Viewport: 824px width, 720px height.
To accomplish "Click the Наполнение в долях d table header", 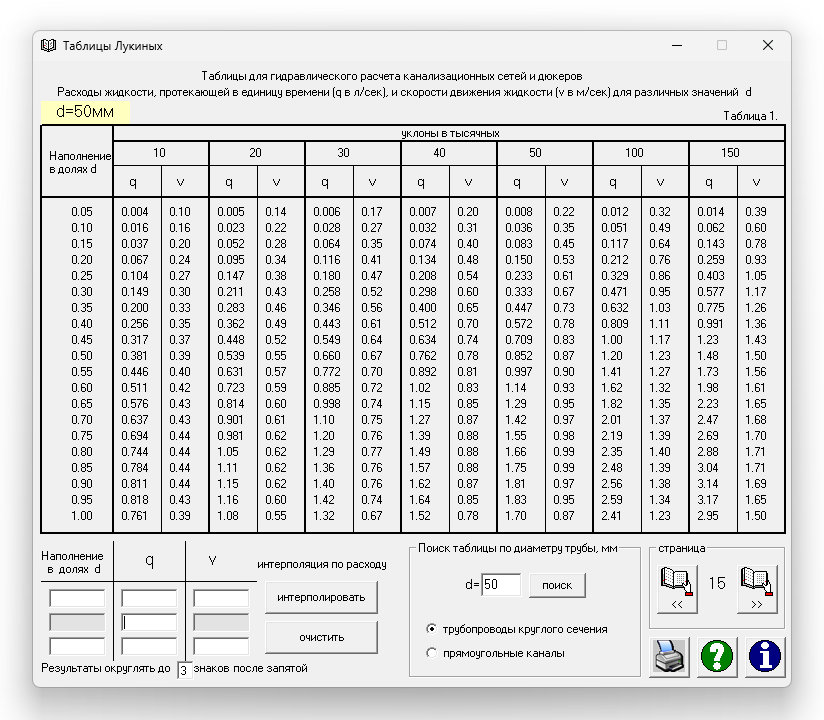I will tap(80, 162).
